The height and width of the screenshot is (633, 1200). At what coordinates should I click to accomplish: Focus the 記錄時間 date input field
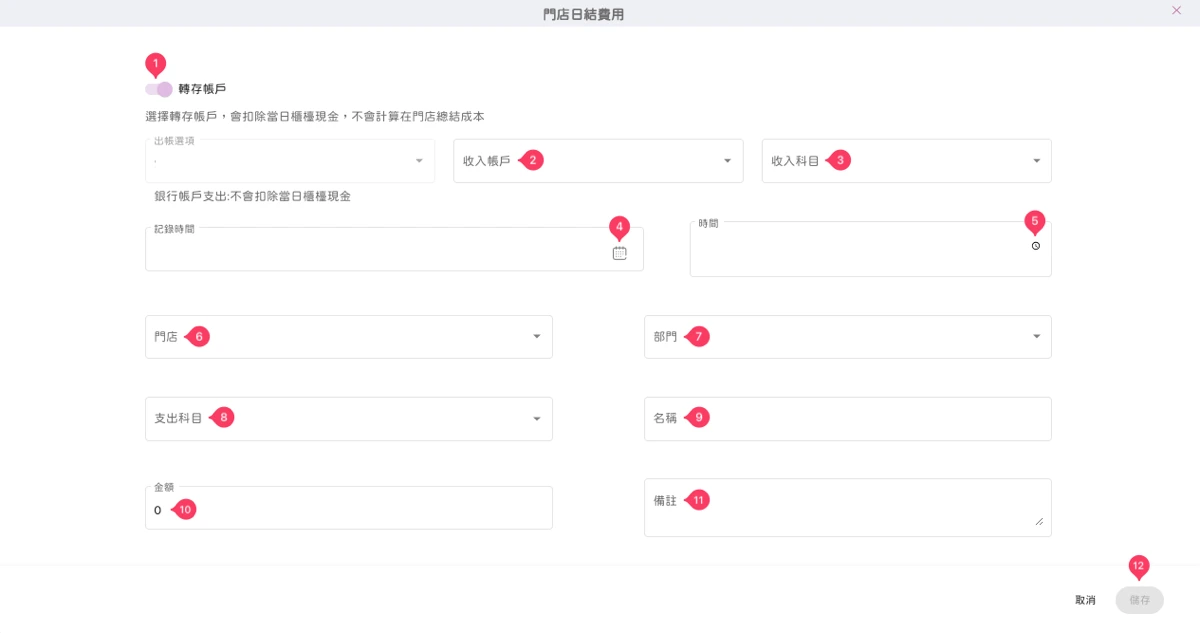pos(394,249)
